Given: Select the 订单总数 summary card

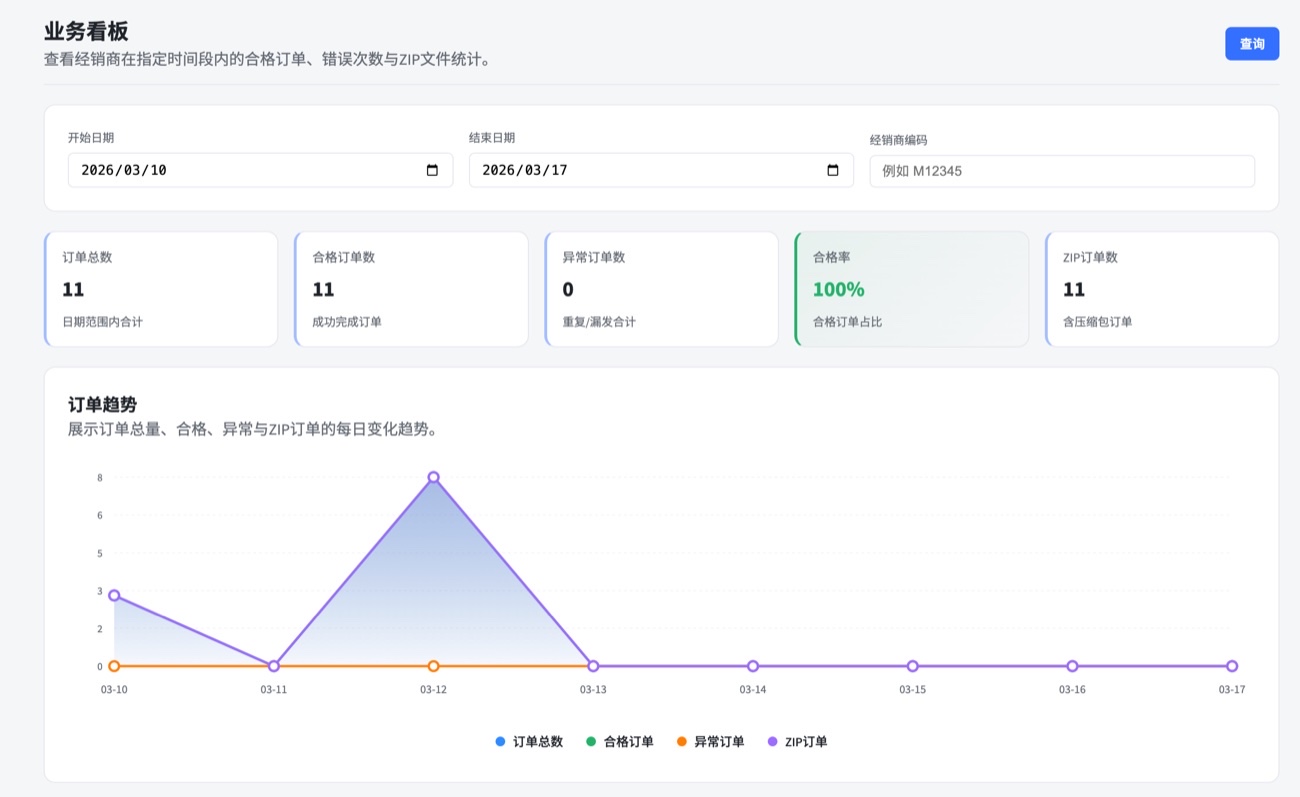Looking at the screenshot, I should (x=161, y=289).
